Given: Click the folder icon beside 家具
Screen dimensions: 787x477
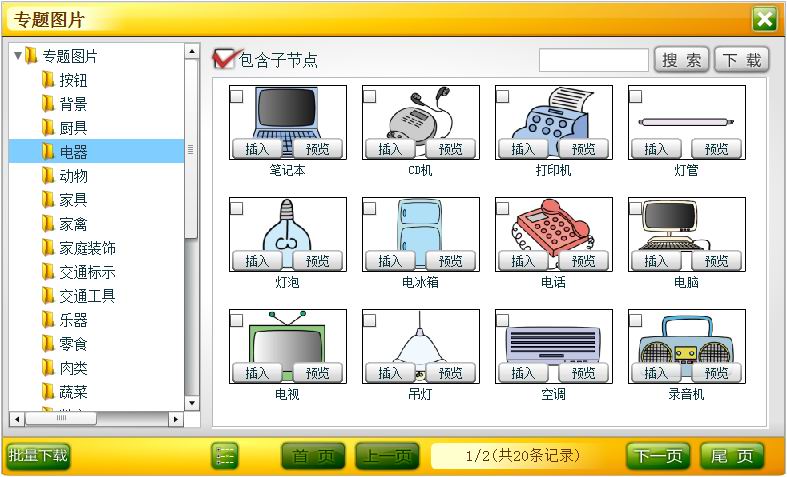Looking at the screenshot, I should [48, 200].
